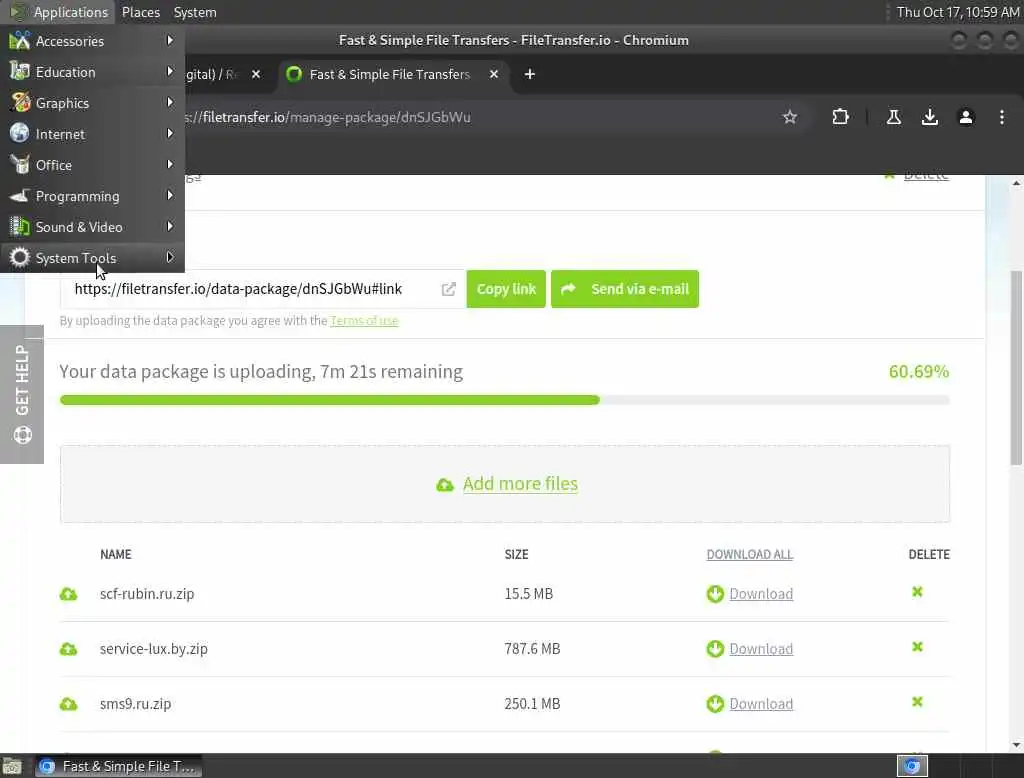Download sms9.ru.zip
This screenshot has height=778, width=1024.
[761, 704]
